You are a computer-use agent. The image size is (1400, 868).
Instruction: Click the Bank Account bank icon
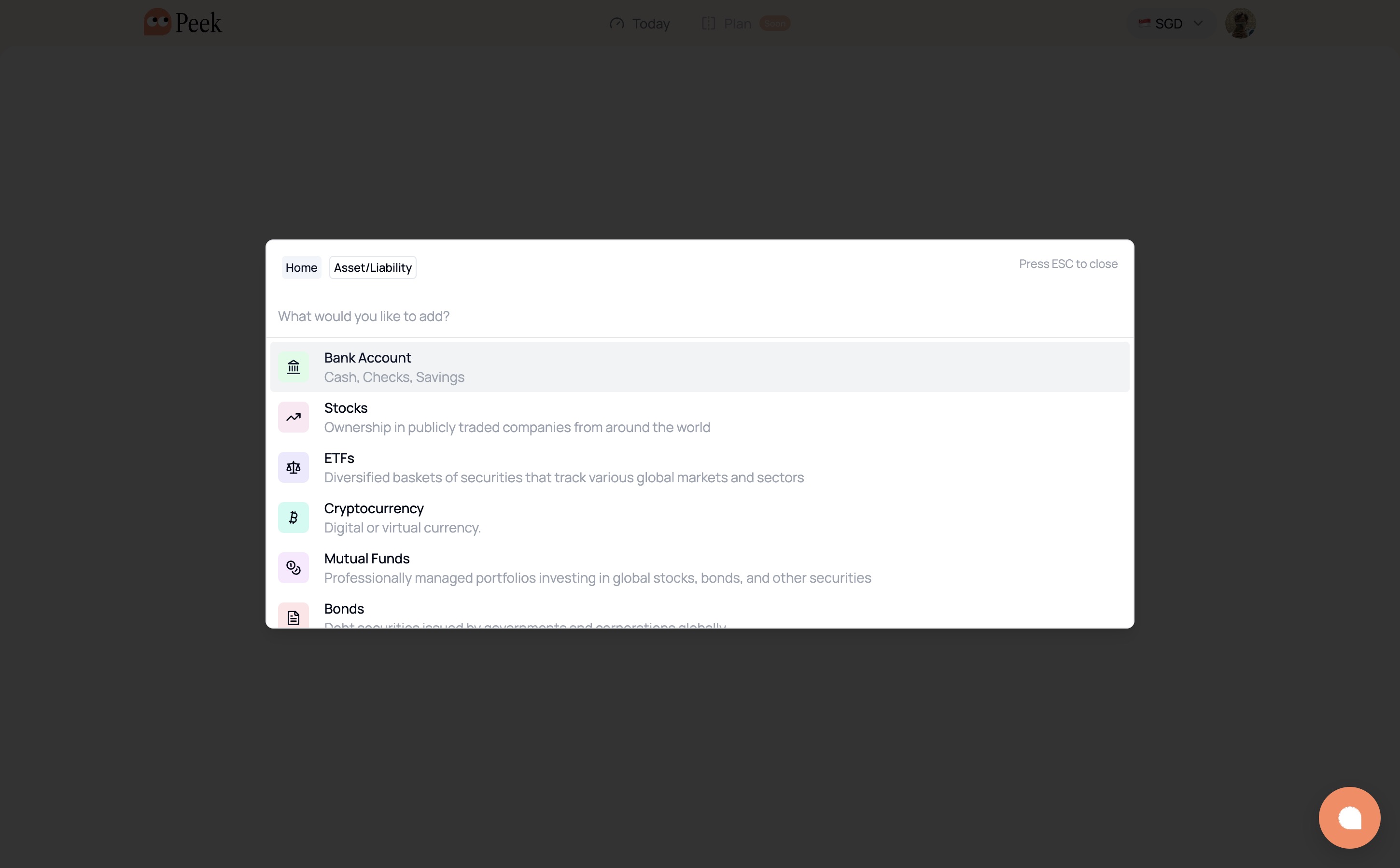tap(294, 366)
